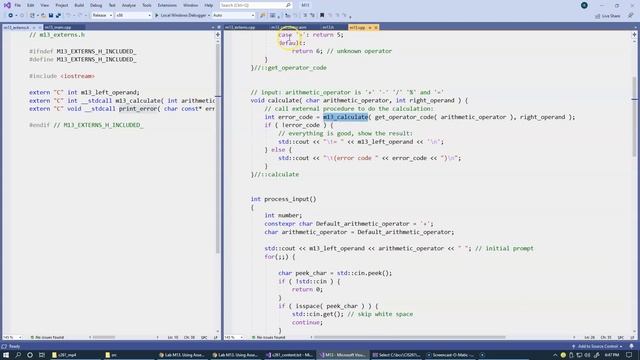The image size is (640, 360).
Task: Switch to the m13.h tab
Action: 328,27
